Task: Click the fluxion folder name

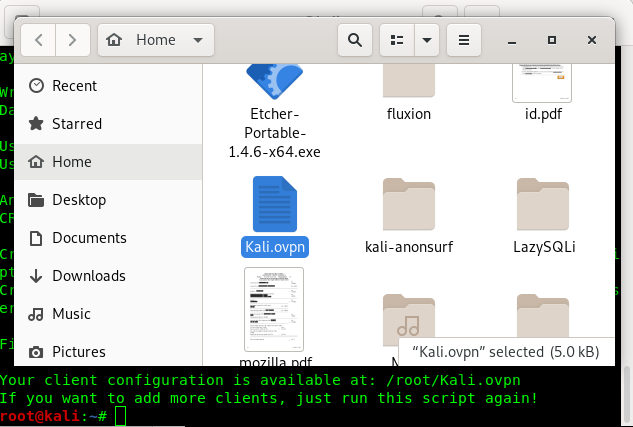Action: pyautogui.click(x=409, y=114)
